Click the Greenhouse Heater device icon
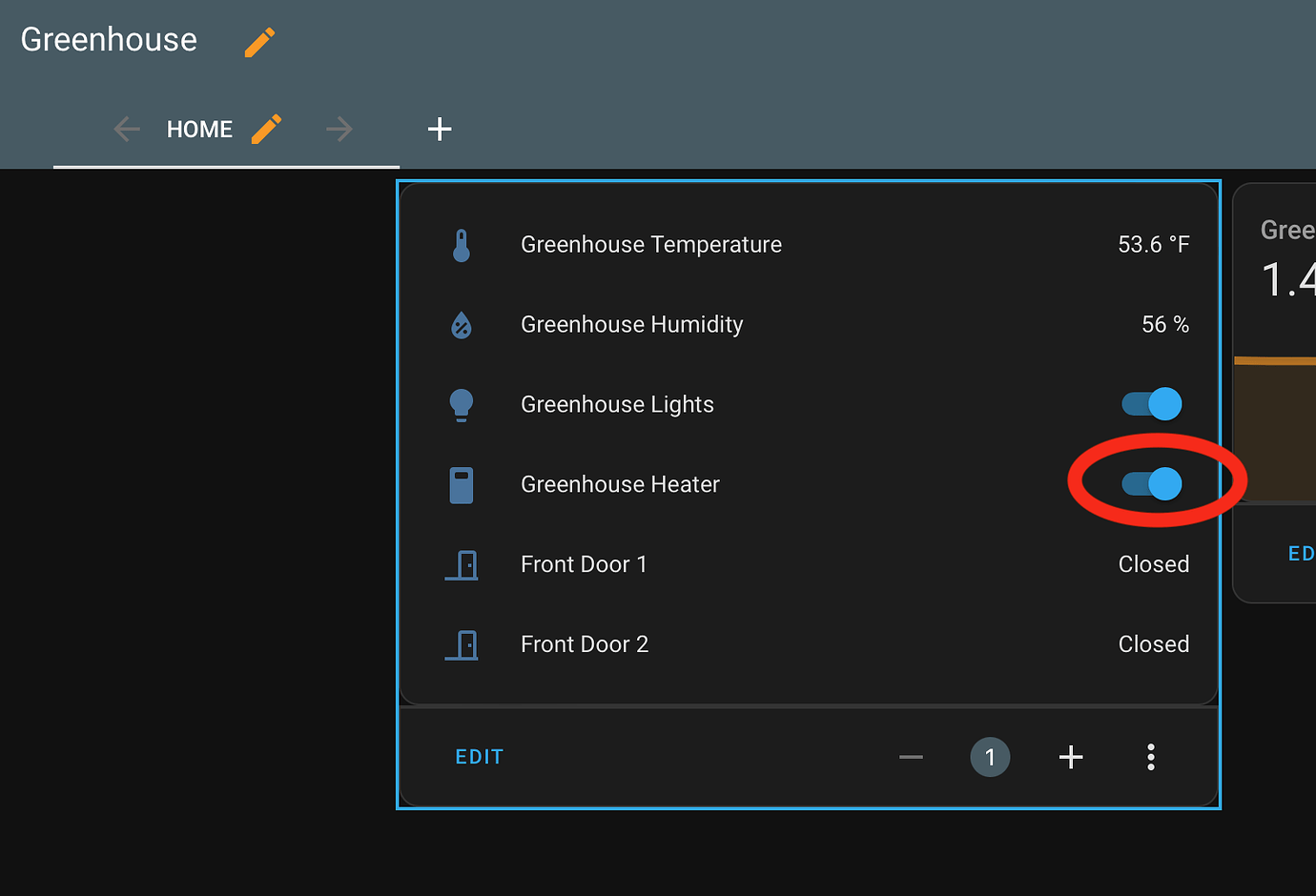 (462, 485)
